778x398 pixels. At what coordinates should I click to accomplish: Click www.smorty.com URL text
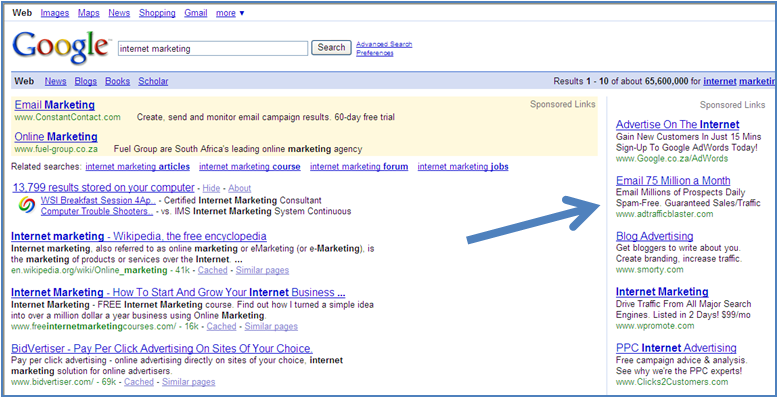tap(650, 270)
